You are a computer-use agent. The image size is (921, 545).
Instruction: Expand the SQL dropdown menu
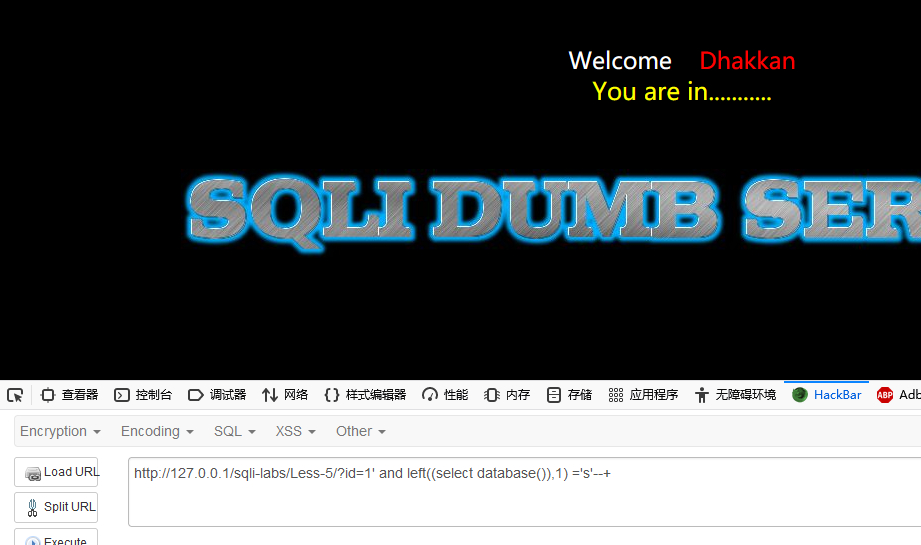(235, 431)
